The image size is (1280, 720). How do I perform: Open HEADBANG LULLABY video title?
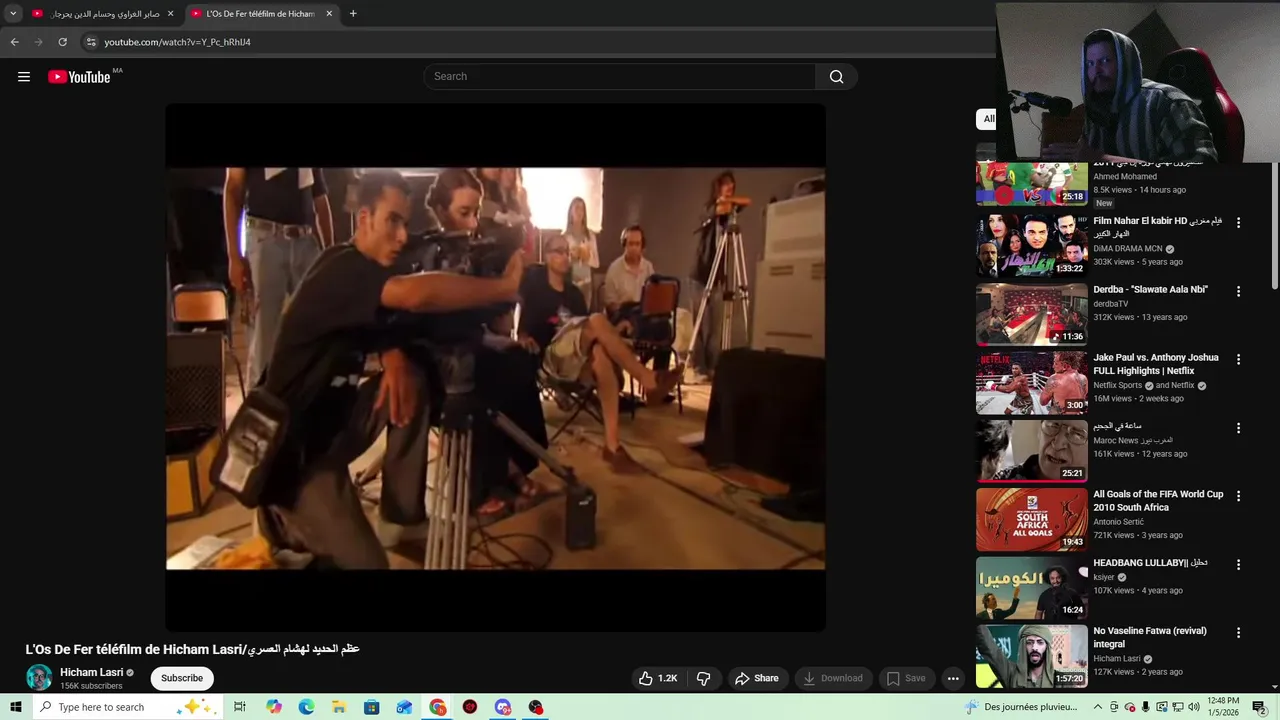coord(1150,563)
